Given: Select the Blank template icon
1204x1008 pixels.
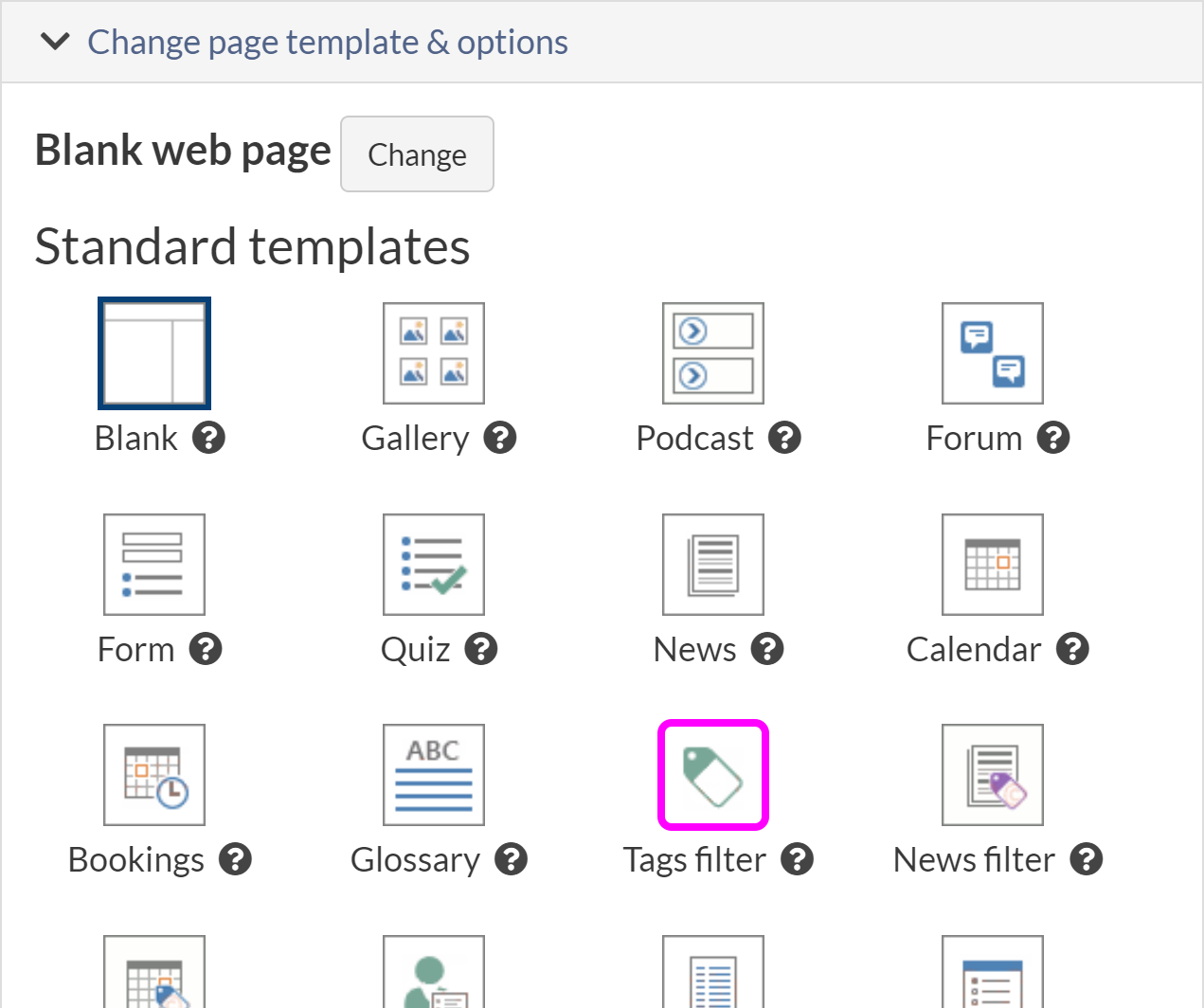Looking at the screenshot, I should click(153, 352).
